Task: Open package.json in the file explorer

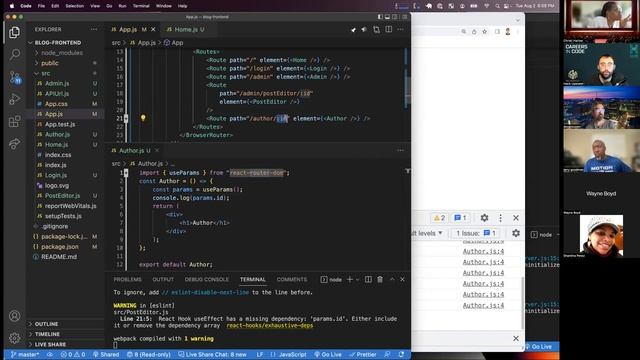Action: pos(60,247)
